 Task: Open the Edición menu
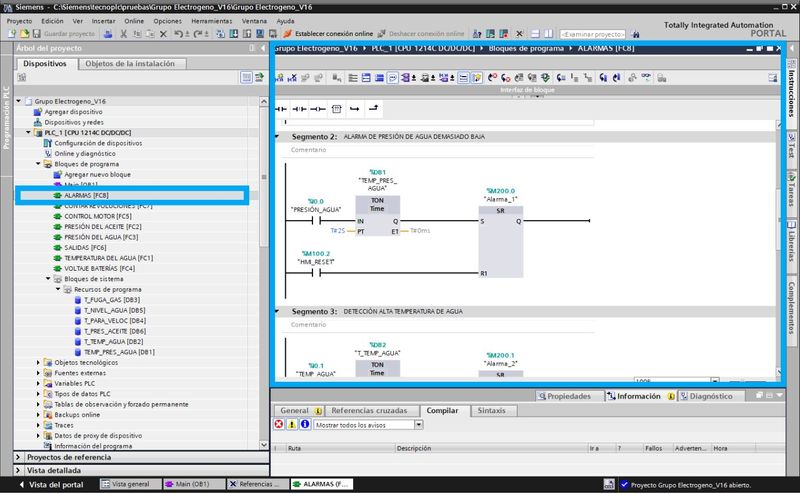pyautogui.click(x=52, y=21)
